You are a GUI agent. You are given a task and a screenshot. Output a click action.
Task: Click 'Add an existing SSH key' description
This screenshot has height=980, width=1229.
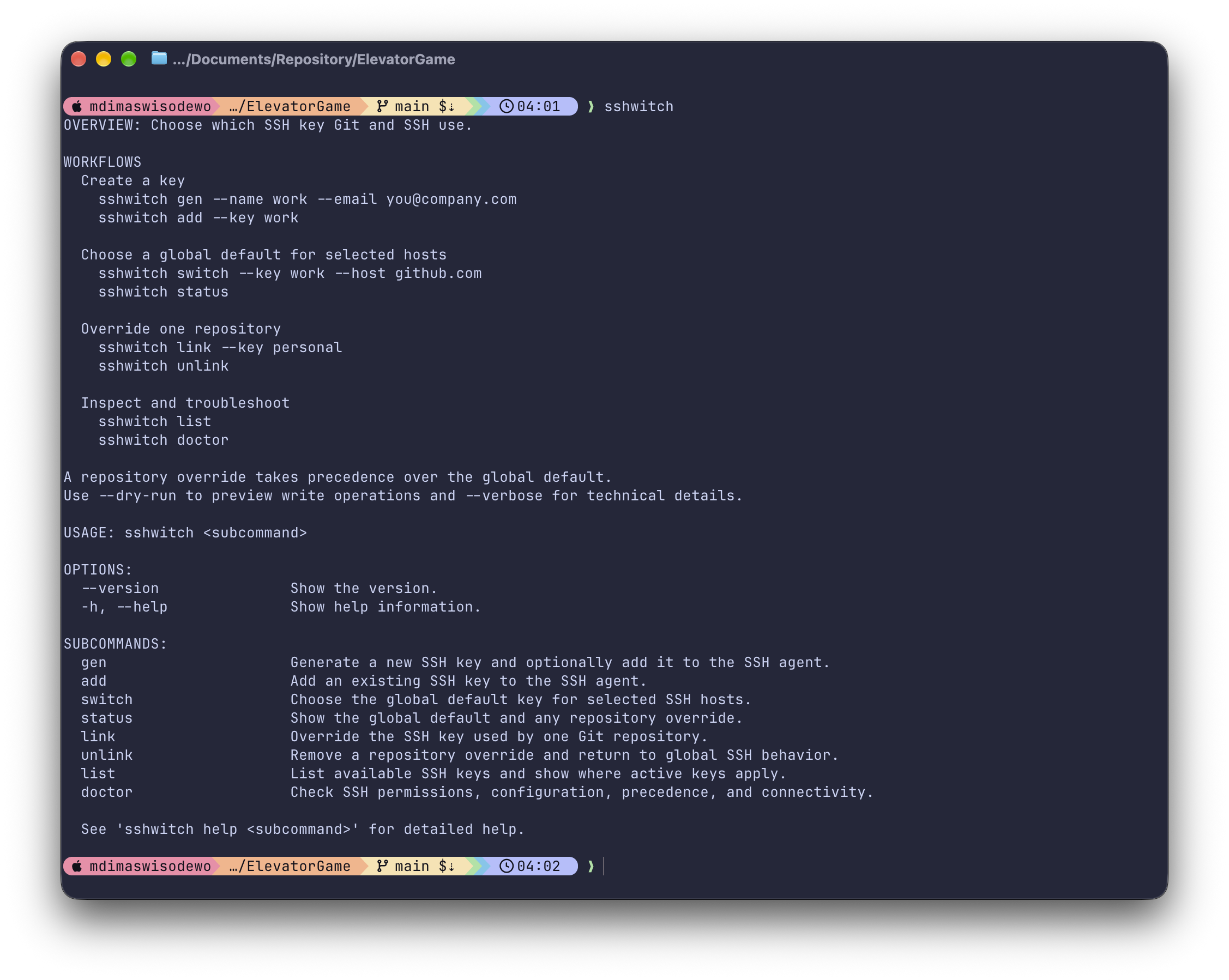(x=469, y=681)
